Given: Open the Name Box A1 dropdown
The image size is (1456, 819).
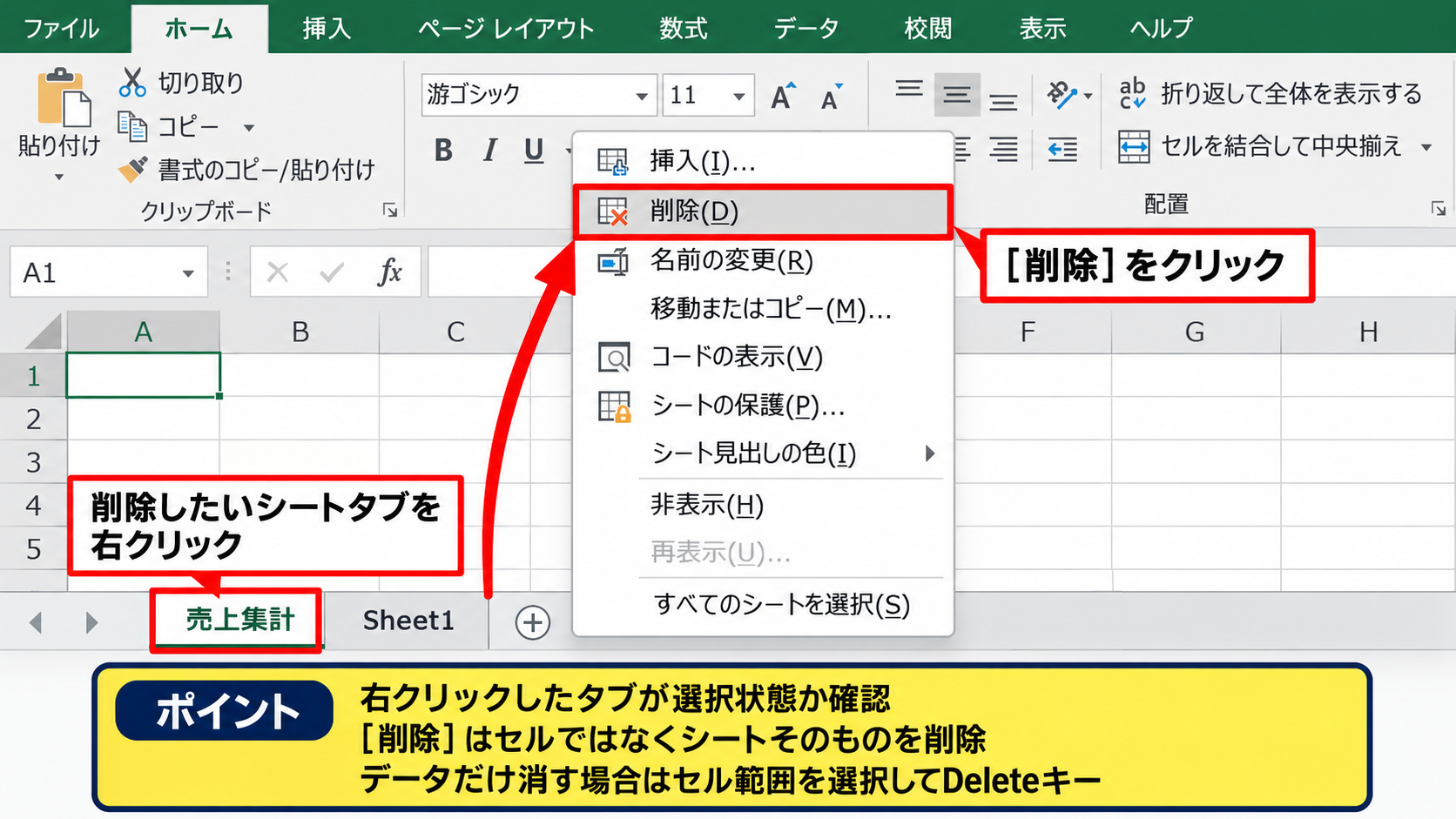Looking at the screenshot, I should pos(188,273).
